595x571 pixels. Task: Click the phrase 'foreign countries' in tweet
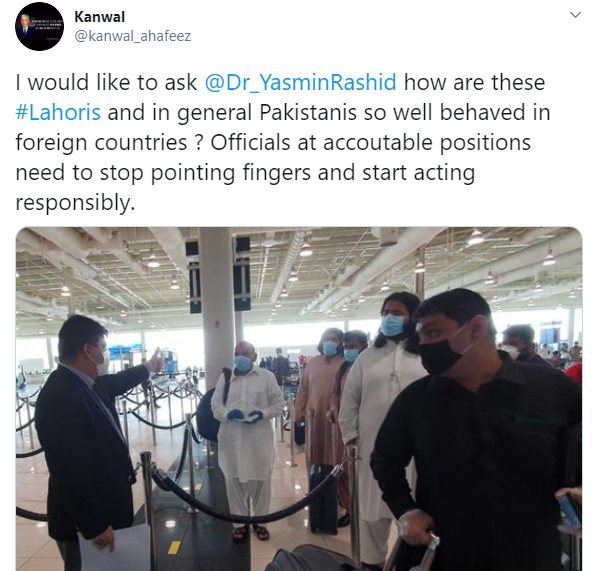click(x=101, y=143)
